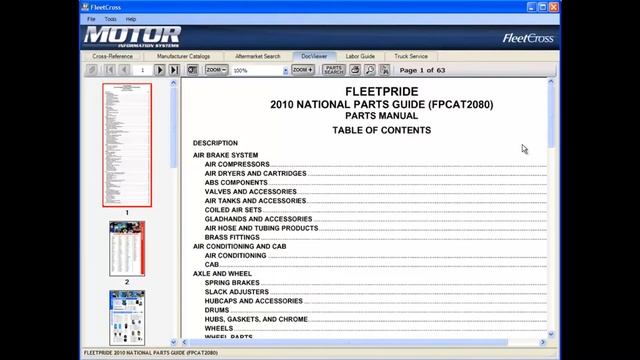Switch to Aftermarket Search tab

(x=258, y=56)
